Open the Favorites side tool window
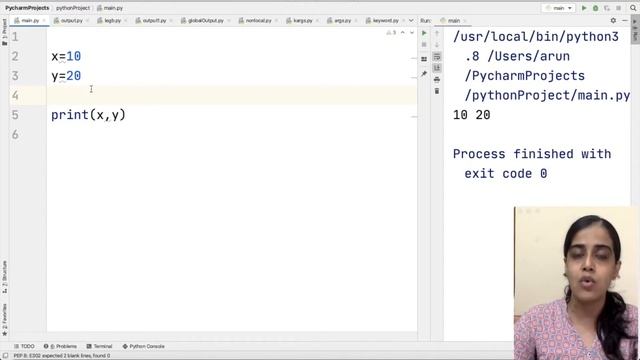This screenshot has height=360, width=640. (4, 320)
